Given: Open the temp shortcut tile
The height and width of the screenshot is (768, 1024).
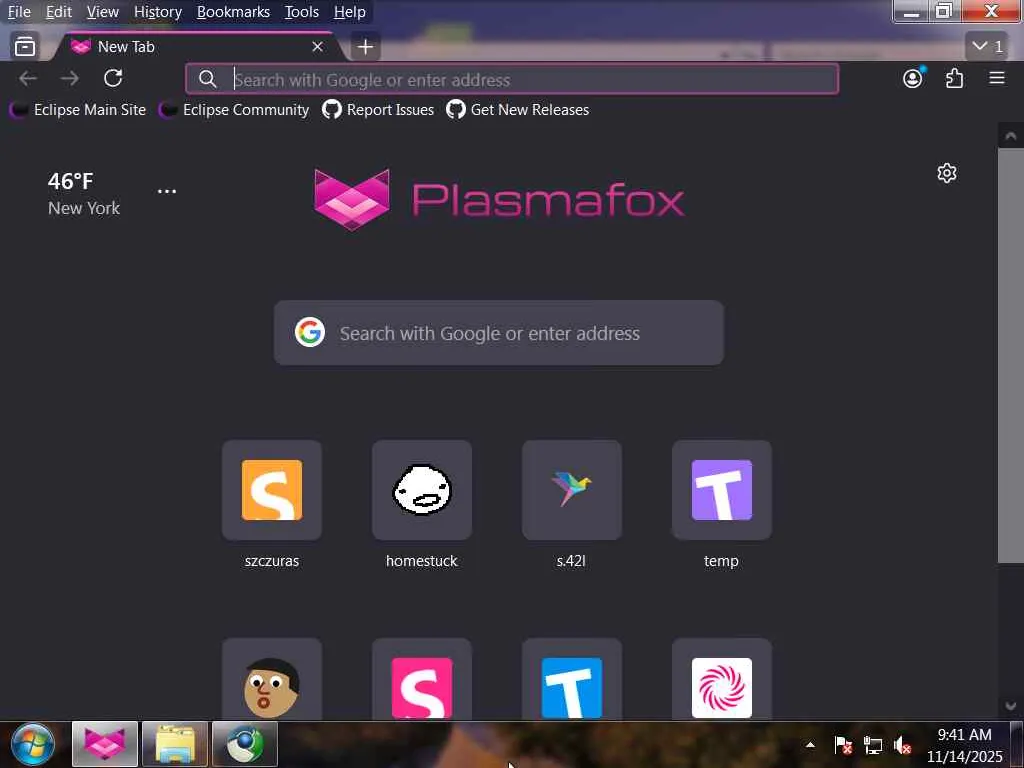Looking at the screenshot, I should (x=722, y=504).
